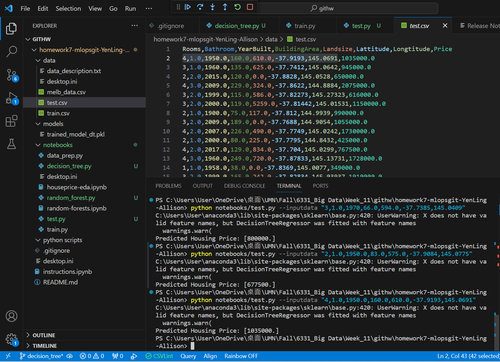Open train.csv in the explorer
This screenshot has height=362, width=500.
pos(85,113)
